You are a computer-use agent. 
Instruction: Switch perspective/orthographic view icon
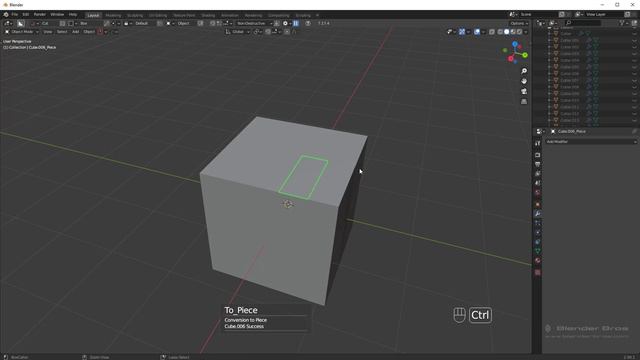pos(524,101)
